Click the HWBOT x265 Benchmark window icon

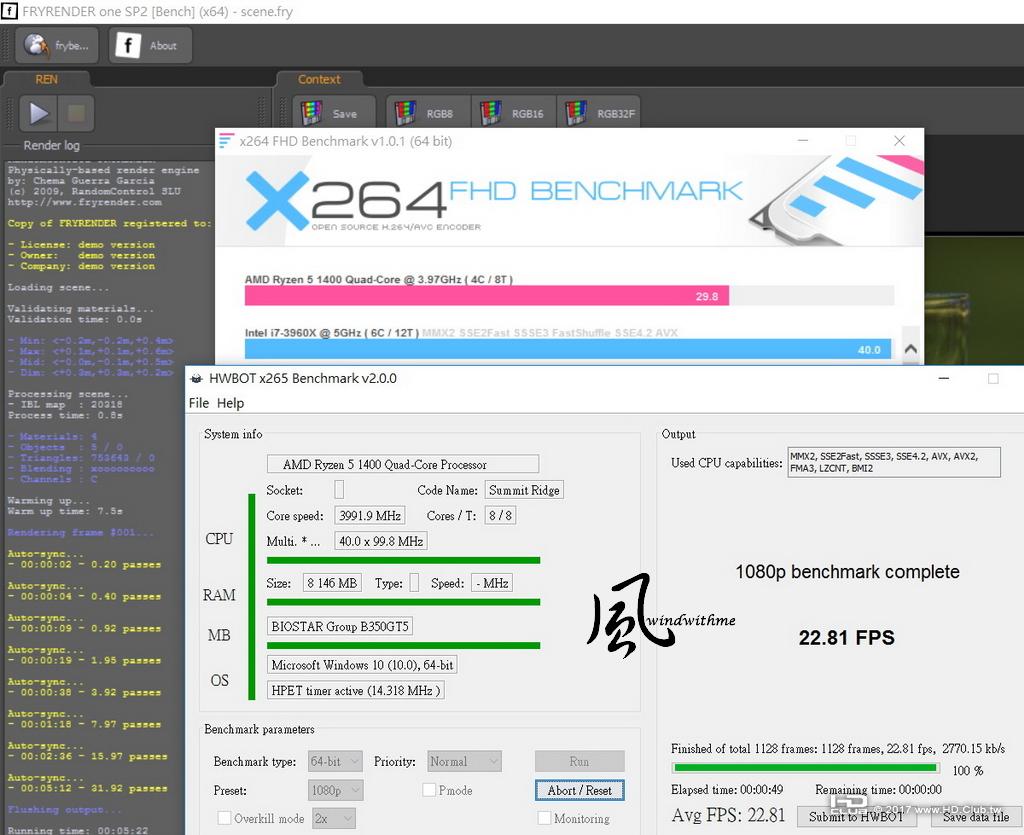(196, 378)
